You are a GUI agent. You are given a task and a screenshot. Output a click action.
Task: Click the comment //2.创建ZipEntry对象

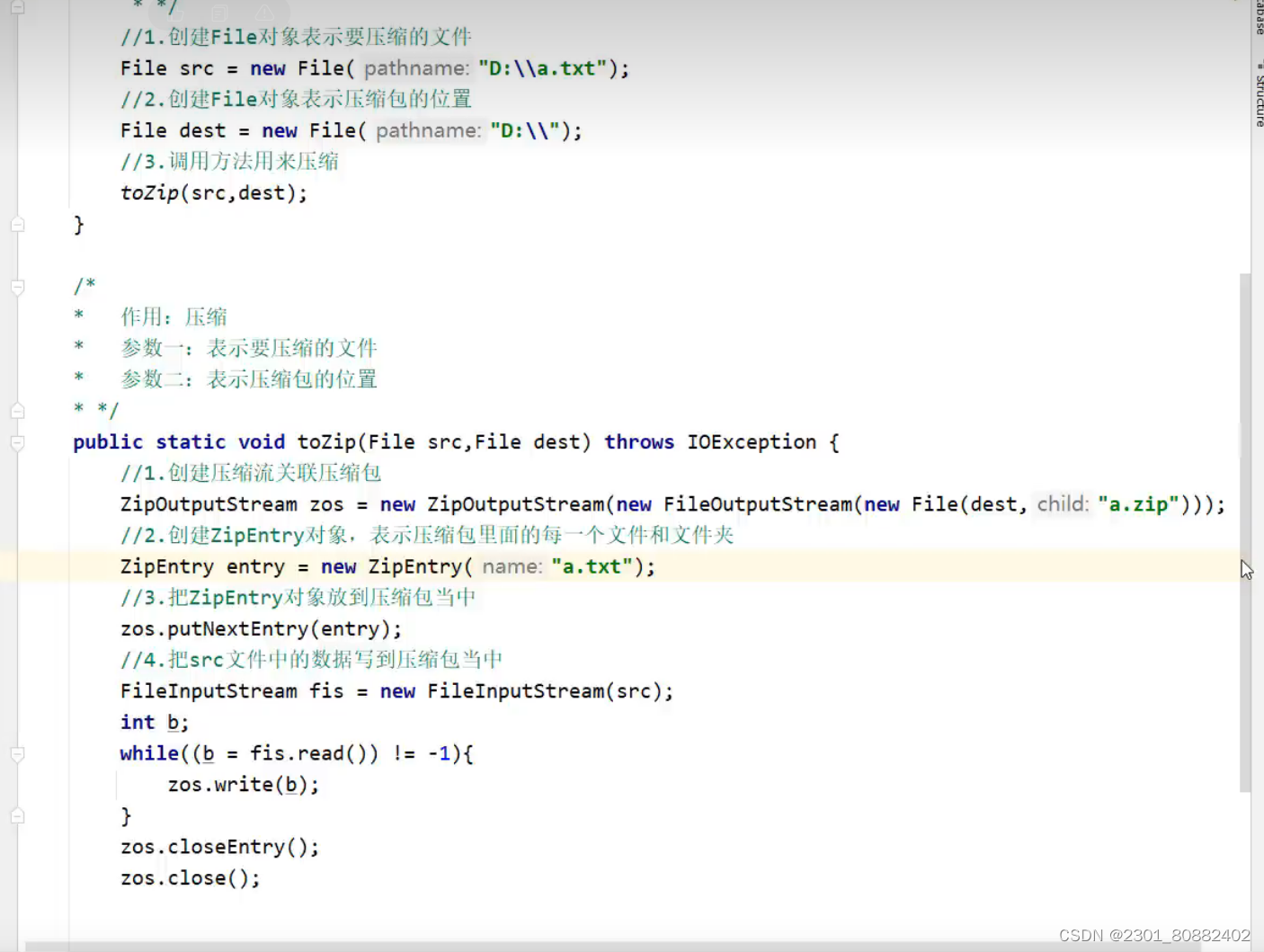click(x=427, y=536)
